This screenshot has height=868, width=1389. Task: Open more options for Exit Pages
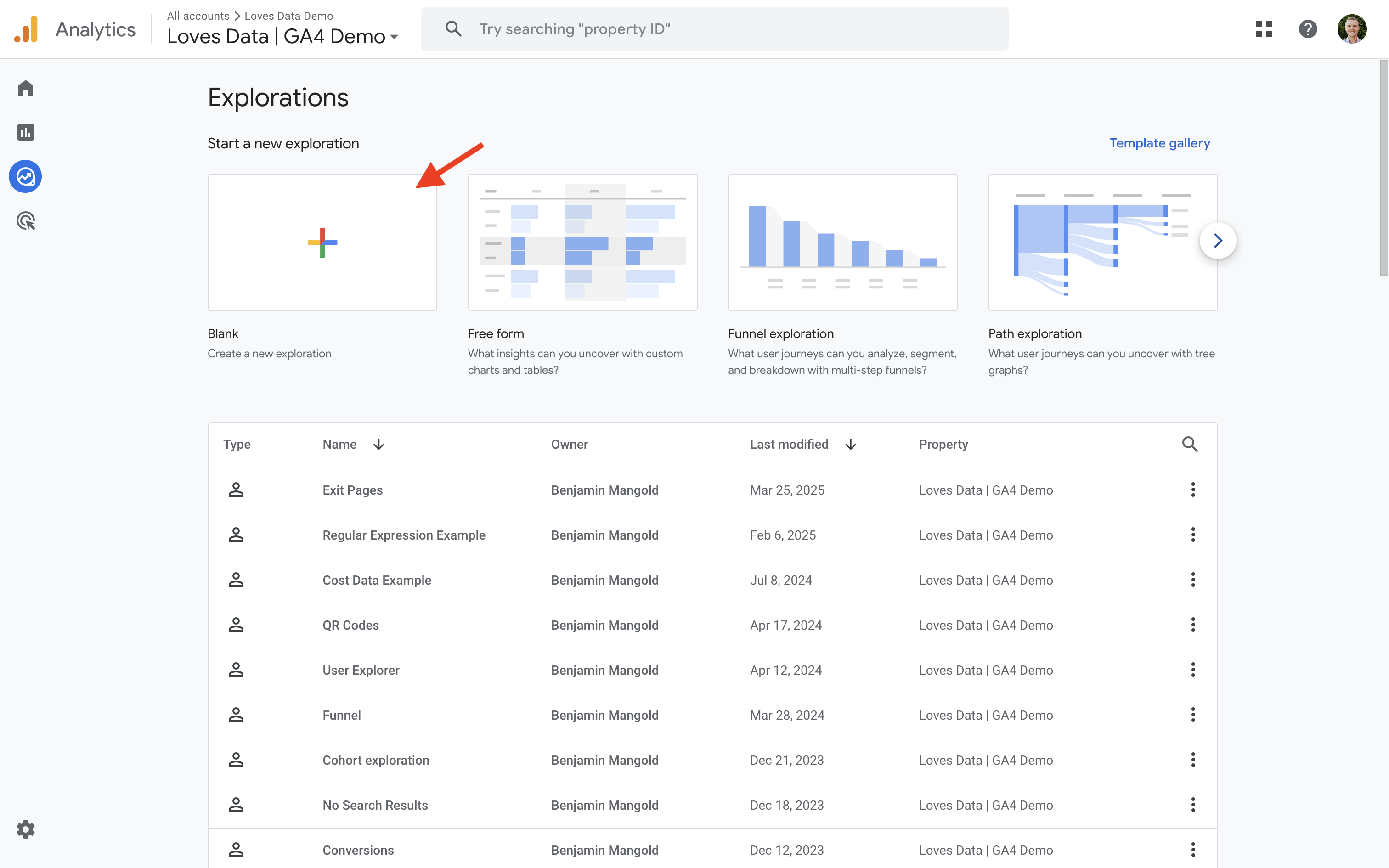pos(1193,490)
